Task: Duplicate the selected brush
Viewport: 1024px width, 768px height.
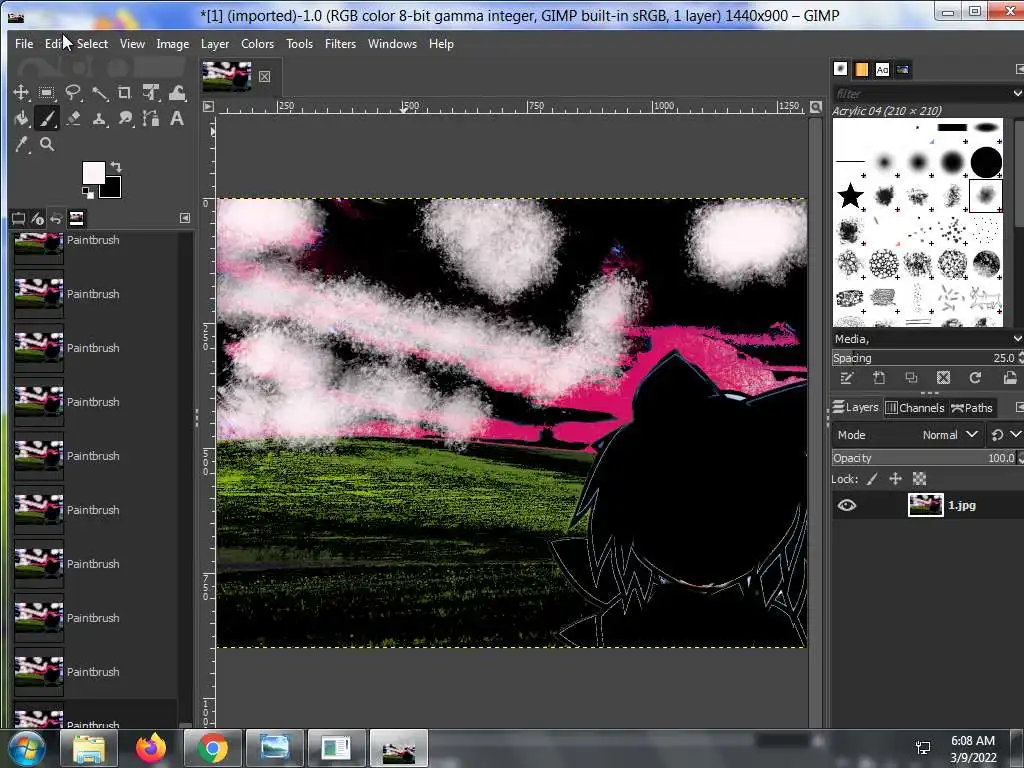Action: pyautogui.click(x=911, y=377)
